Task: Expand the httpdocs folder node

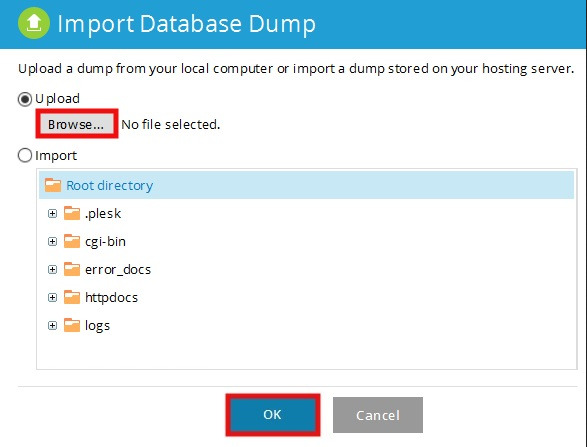Action: coord(52,298)
